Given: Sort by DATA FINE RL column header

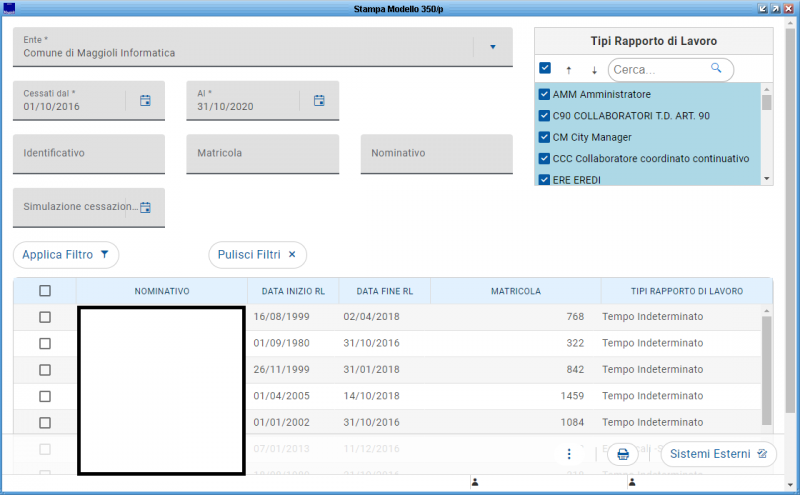Looking at the screenshot, I should pyautogui.click(x=385, y=291).
